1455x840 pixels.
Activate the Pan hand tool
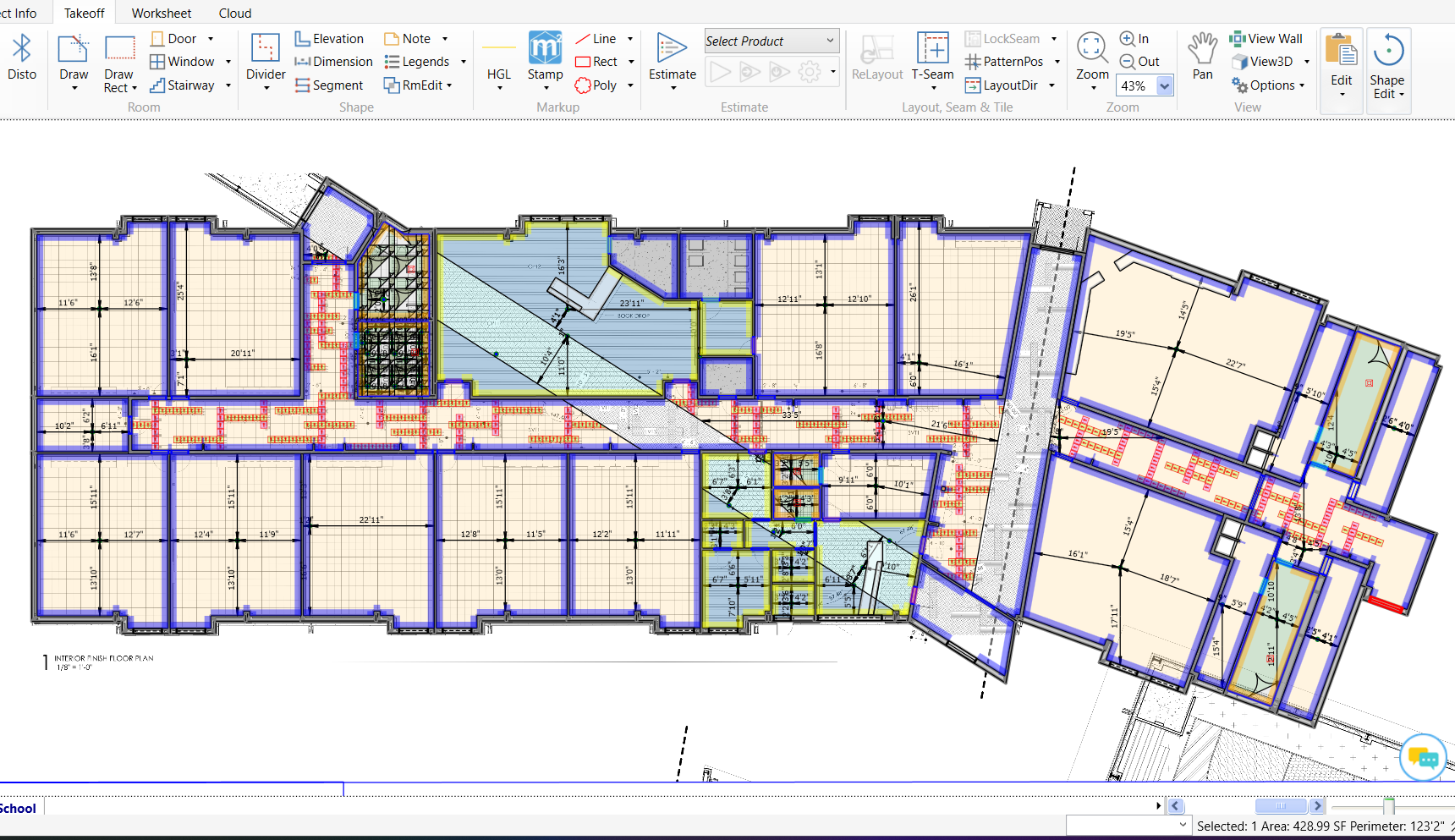click(x=1202, y=56)
